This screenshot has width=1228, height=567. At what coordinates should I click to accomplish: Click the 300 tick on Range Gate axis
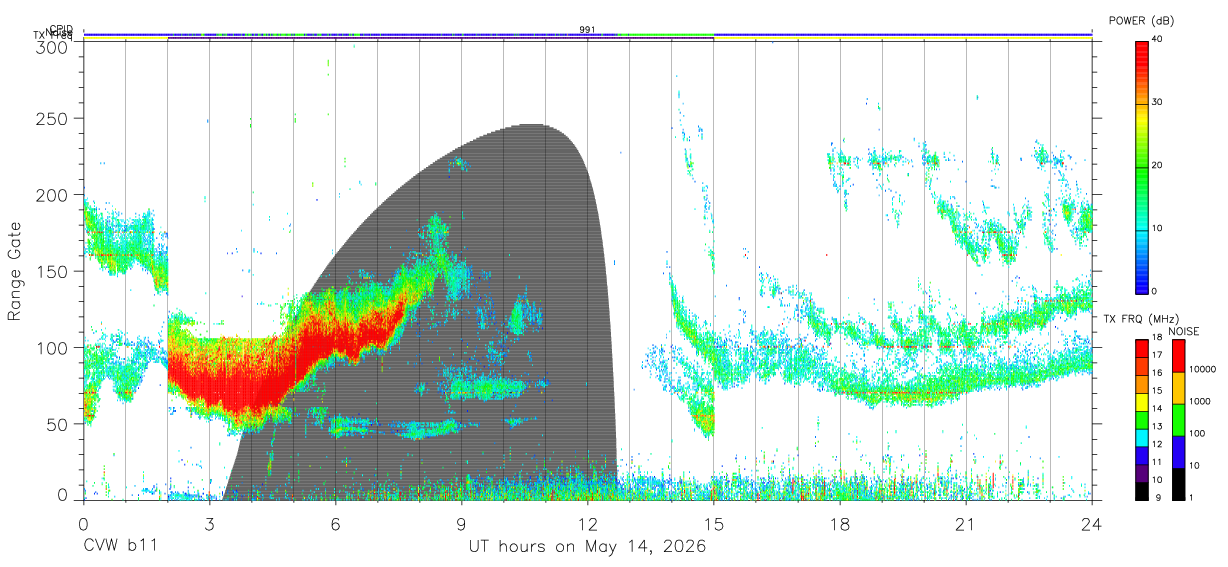(x=54, y=46)
